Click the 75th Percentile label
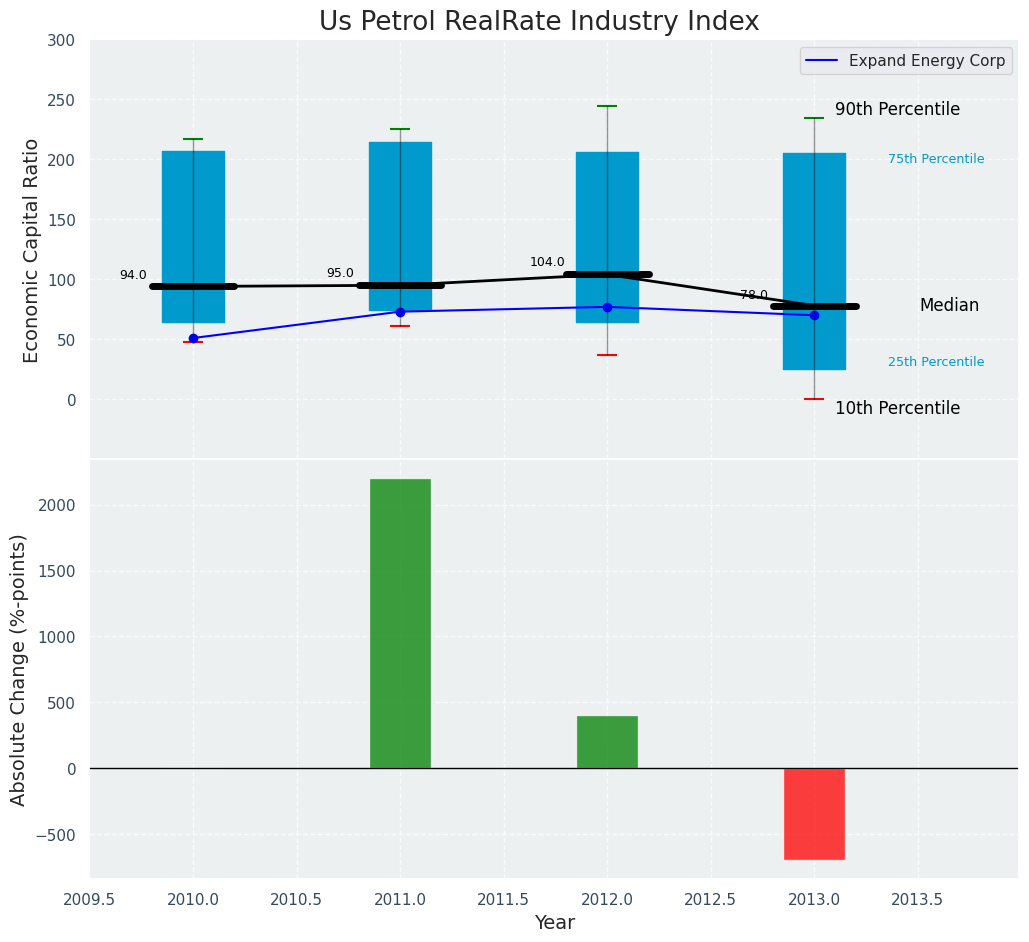 pyautogui.click(x=936, y=159)
